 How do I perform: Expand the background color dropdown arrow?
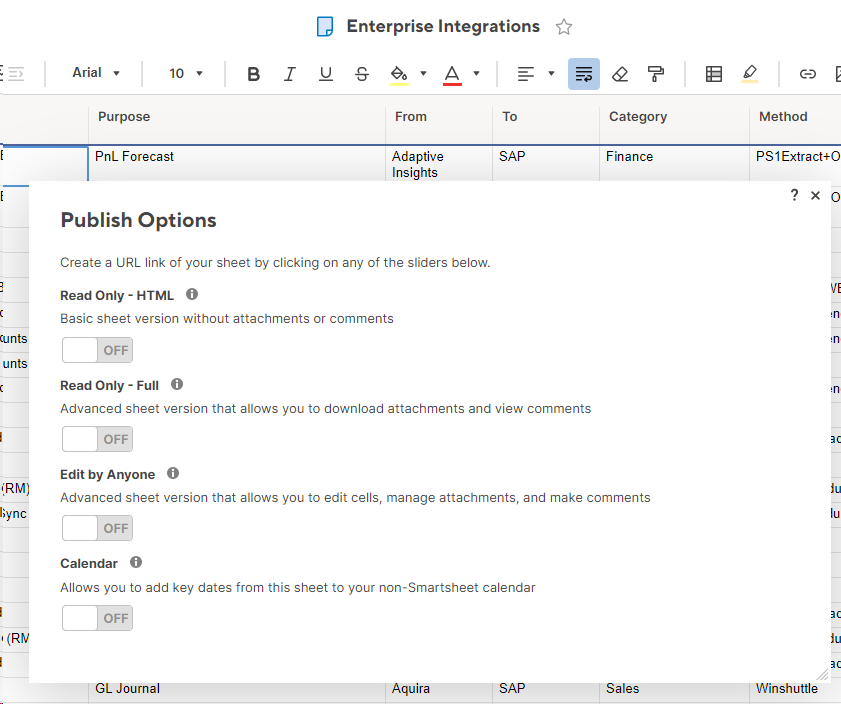pyautogui.click(x=423, y=73)
